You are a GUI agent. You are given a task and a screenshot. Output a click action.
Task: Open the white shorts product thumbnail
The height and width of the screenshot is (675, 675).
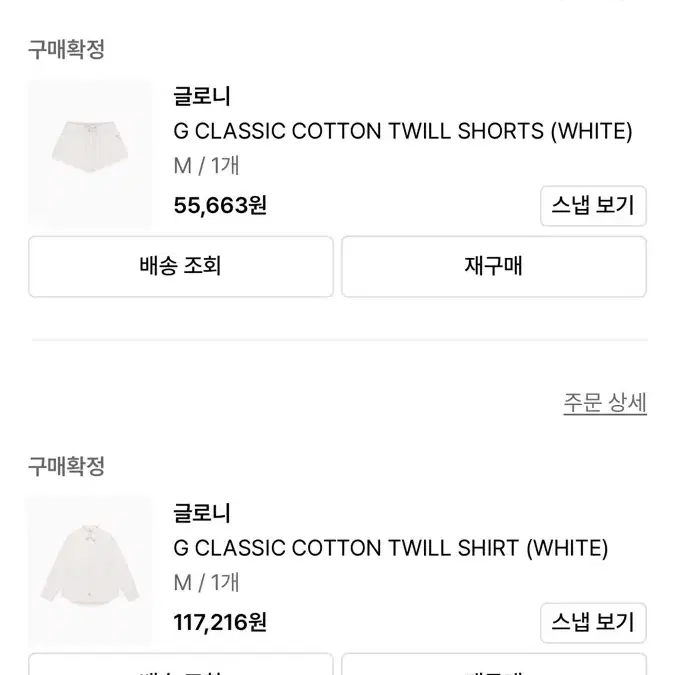click(90, 153)
